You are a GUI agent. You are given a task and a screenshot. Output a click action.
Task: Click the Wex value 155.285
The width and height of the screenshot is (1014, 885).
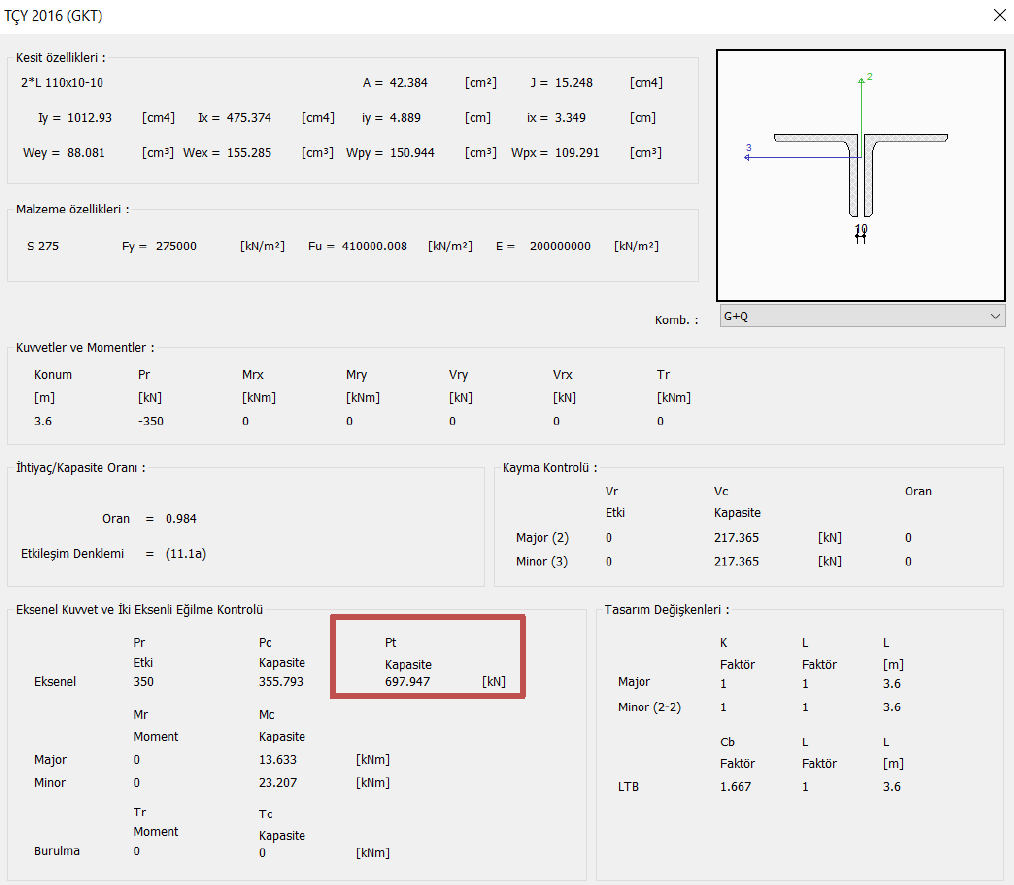point(249,153)
